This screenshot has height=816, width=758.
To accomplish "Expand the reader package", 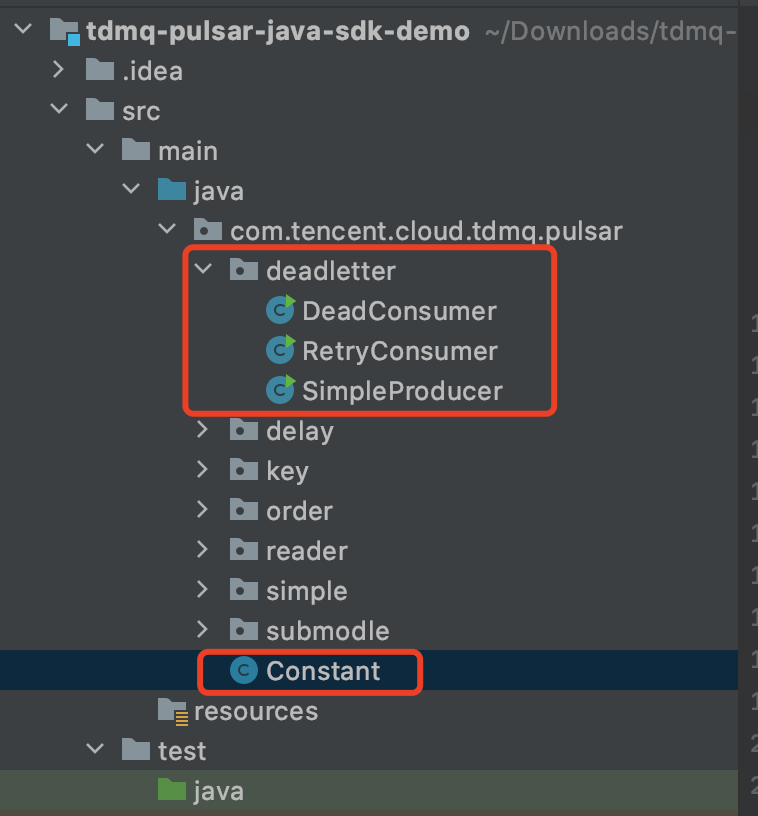I will tap(202, 550).
